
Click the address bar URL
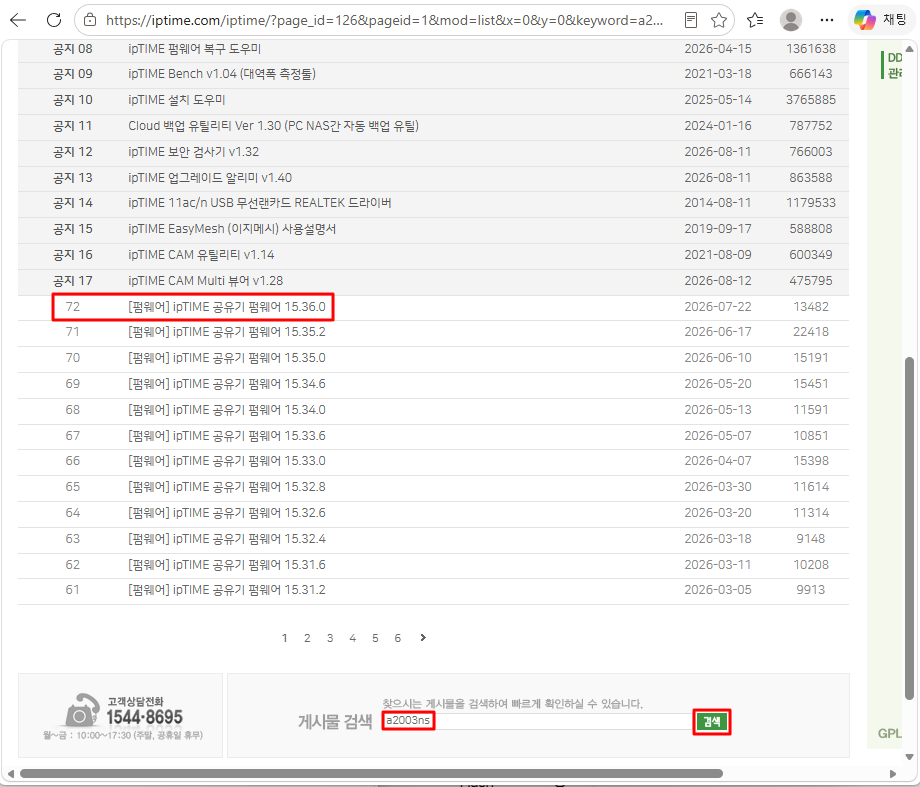[x=384, y=21]
